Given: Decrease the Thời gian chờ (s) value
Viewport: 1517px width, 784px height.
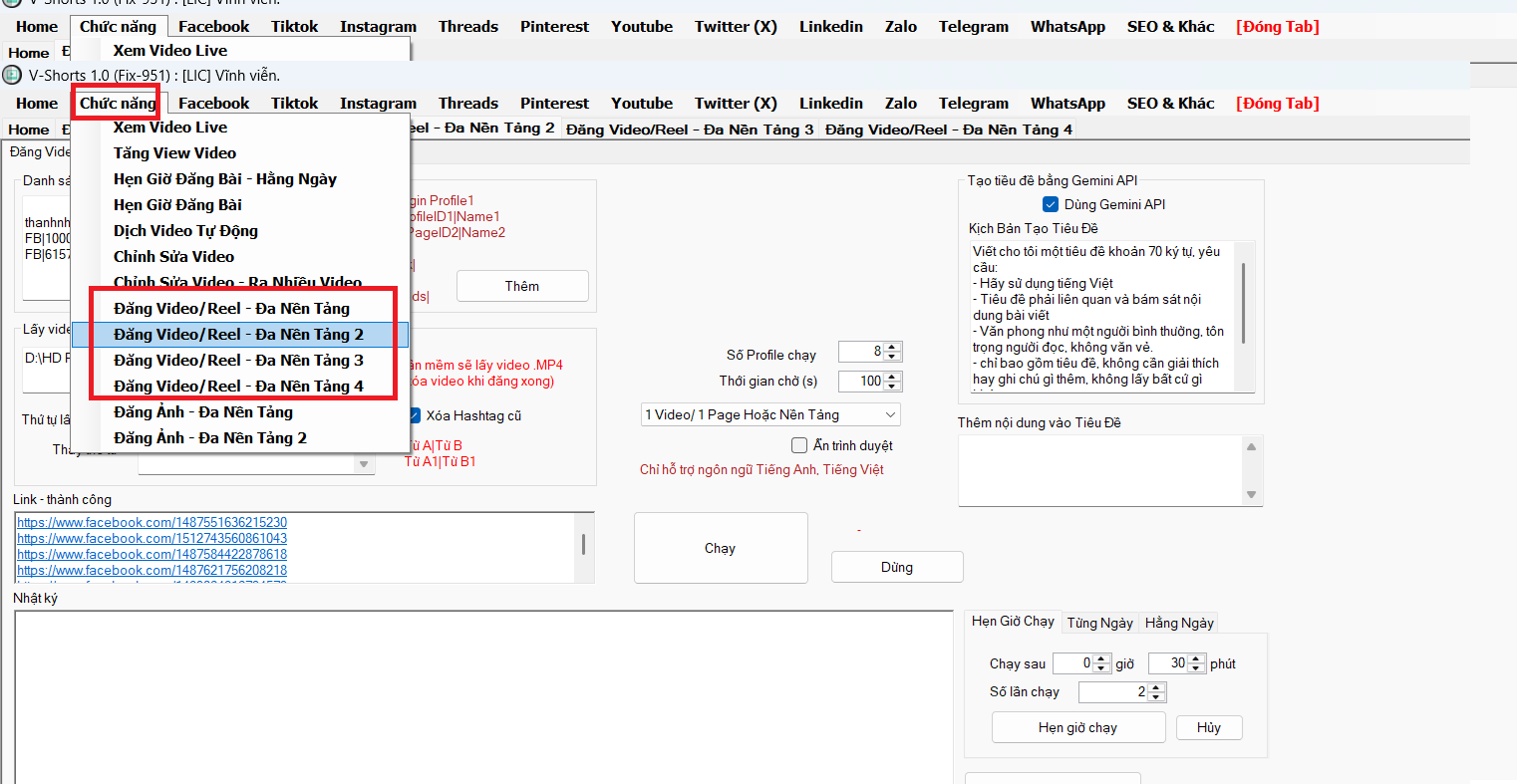Looking at the screenshot, I should 893,387.
